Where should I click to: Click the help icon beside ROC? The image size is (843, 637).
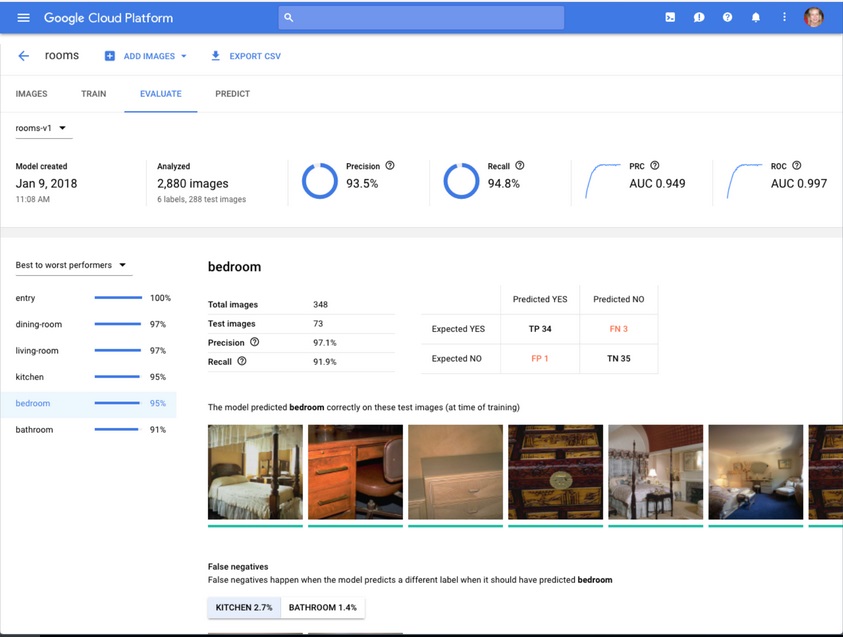coord(797,166)
